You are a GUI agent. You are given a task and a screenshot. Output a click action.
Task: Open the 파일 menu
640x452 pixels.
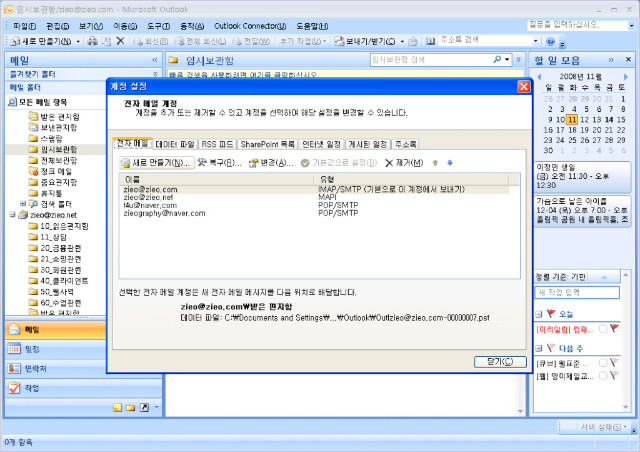(x=24, y=26)
